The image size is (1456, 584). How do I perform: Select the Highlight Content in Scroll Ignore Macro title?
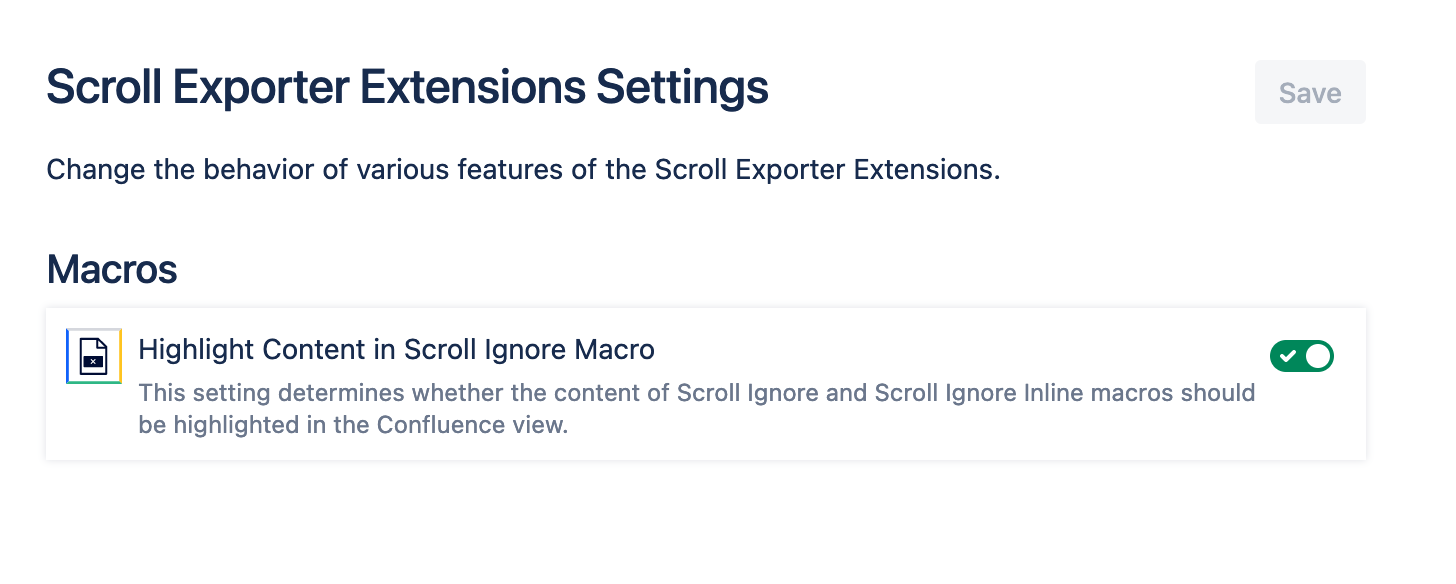click(x=396, y=349)
